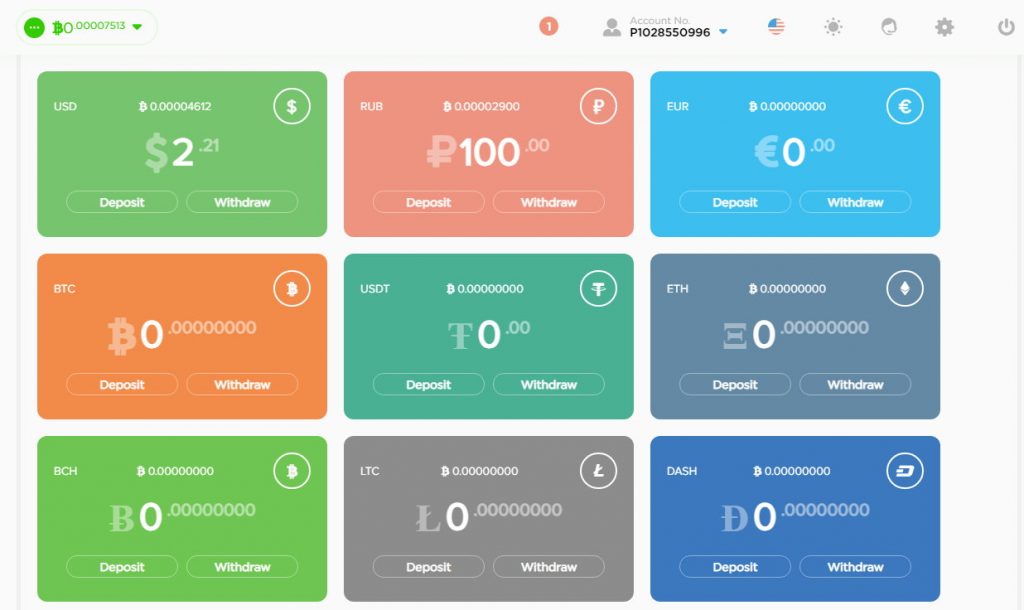This screenshot has height=610, width=1024.
Task: Toggle light/dark theme with sun icon
Action: [x=833, y=27]
